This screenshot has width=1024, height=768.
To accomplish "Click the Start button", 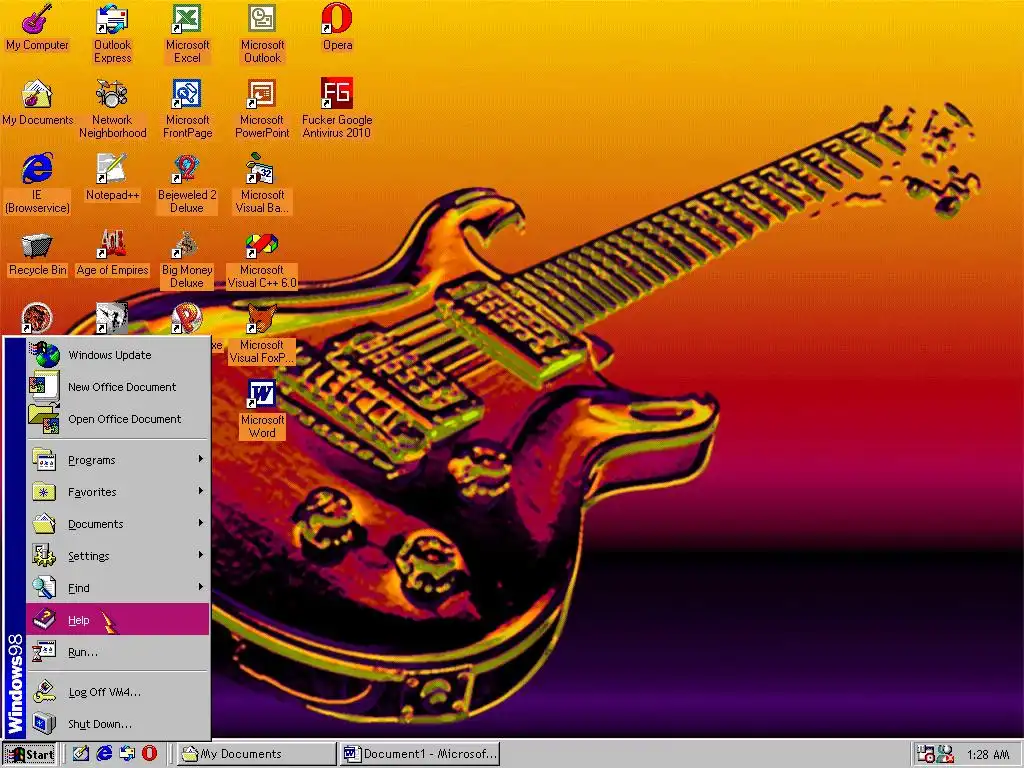I will [x=29, y=754].
